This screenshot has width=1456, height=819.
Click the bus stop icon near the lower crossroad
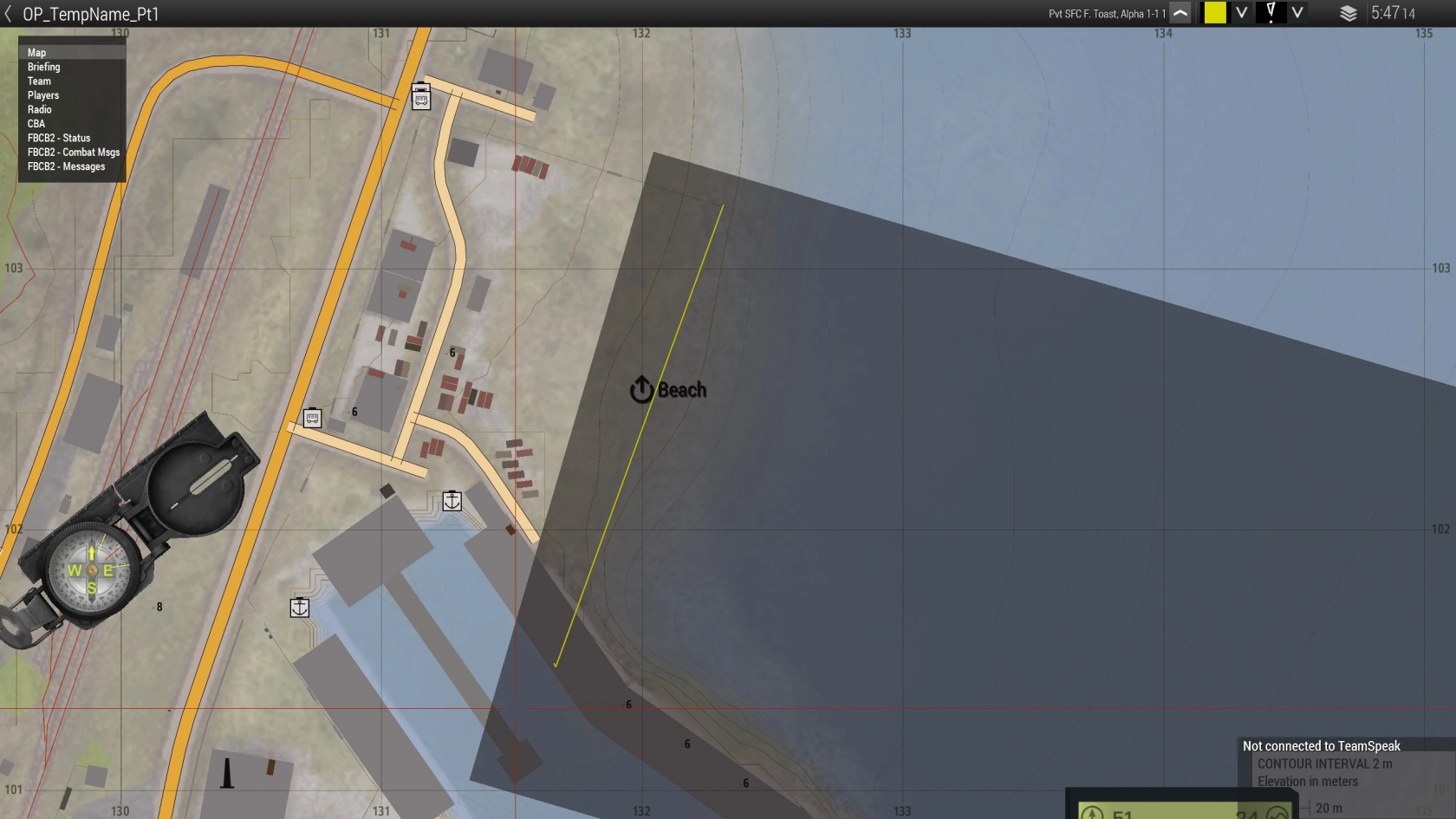point(312,419)
